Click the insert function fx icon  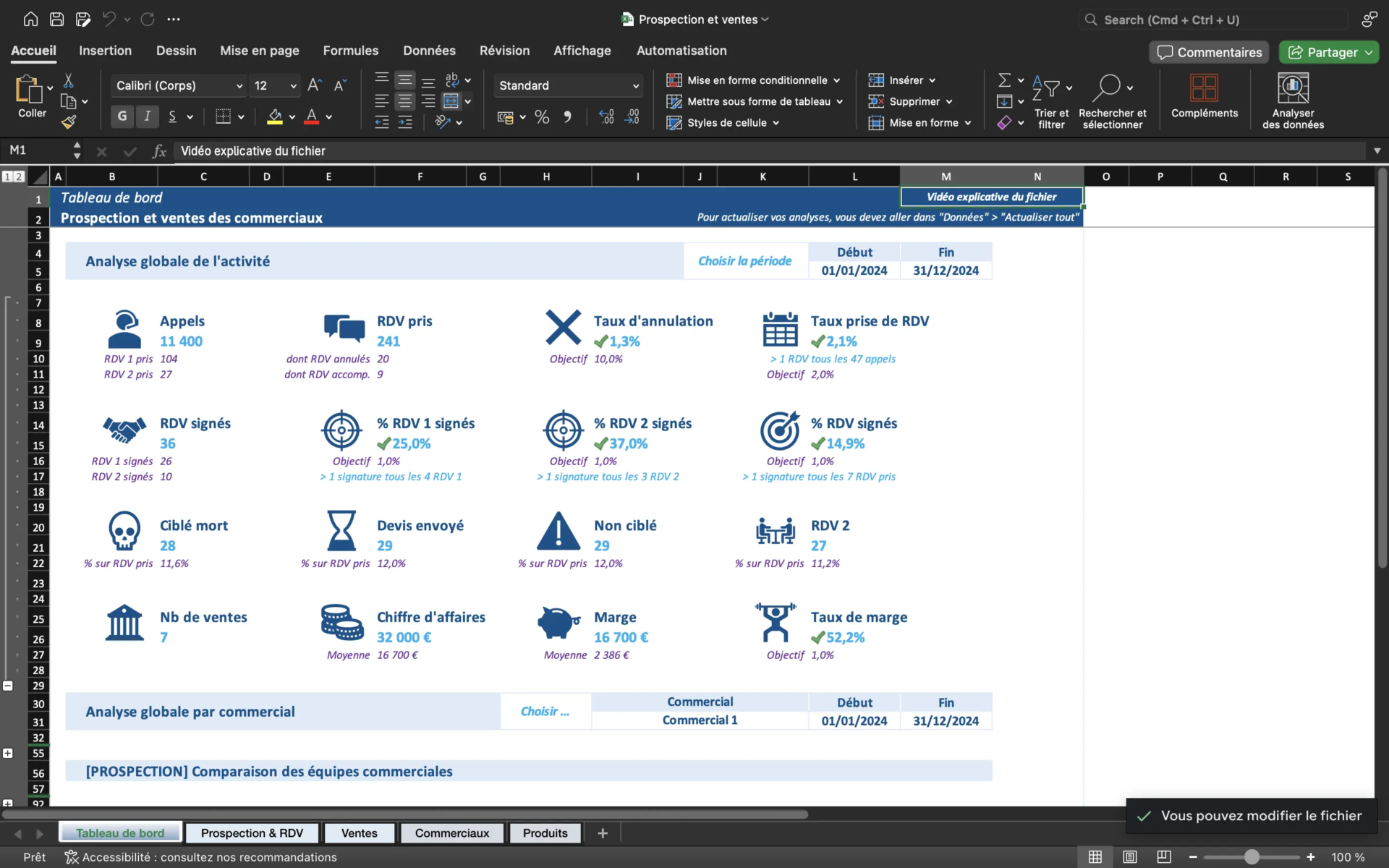pos(159,151)
